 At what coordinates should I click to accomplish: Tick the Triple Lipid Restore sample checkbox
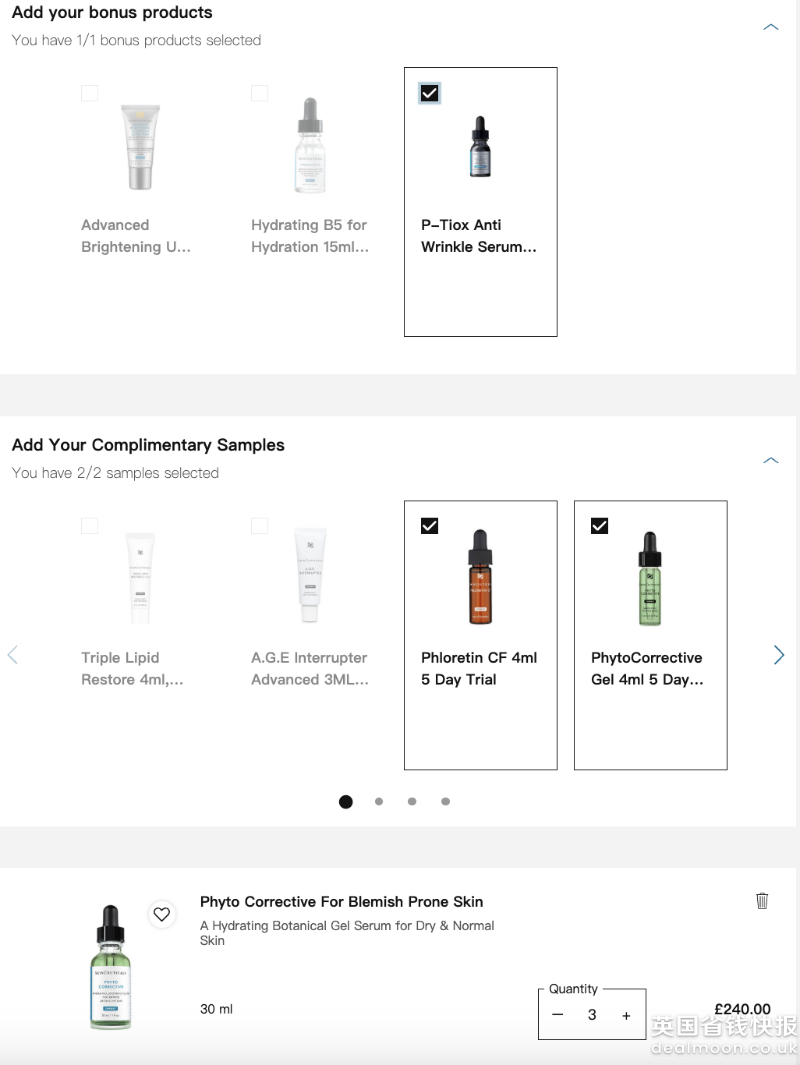pyautogui.click(x=90, y=526)
